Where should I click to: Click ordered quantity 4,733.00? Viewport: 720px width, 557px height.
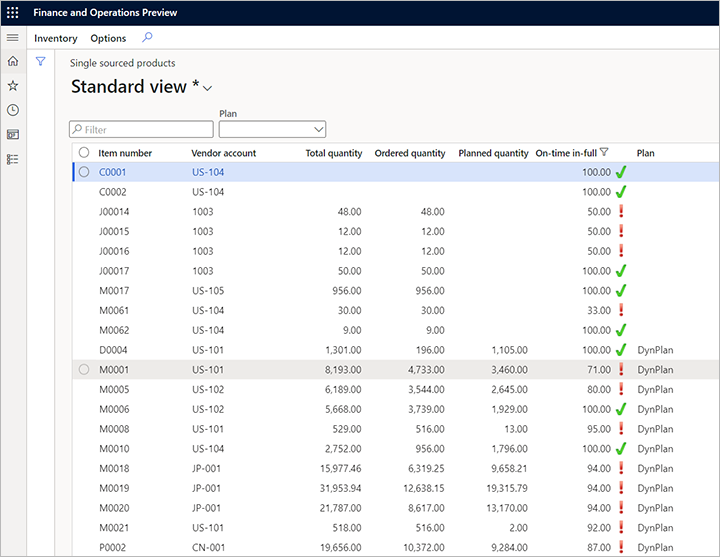(x=426, y=370)
